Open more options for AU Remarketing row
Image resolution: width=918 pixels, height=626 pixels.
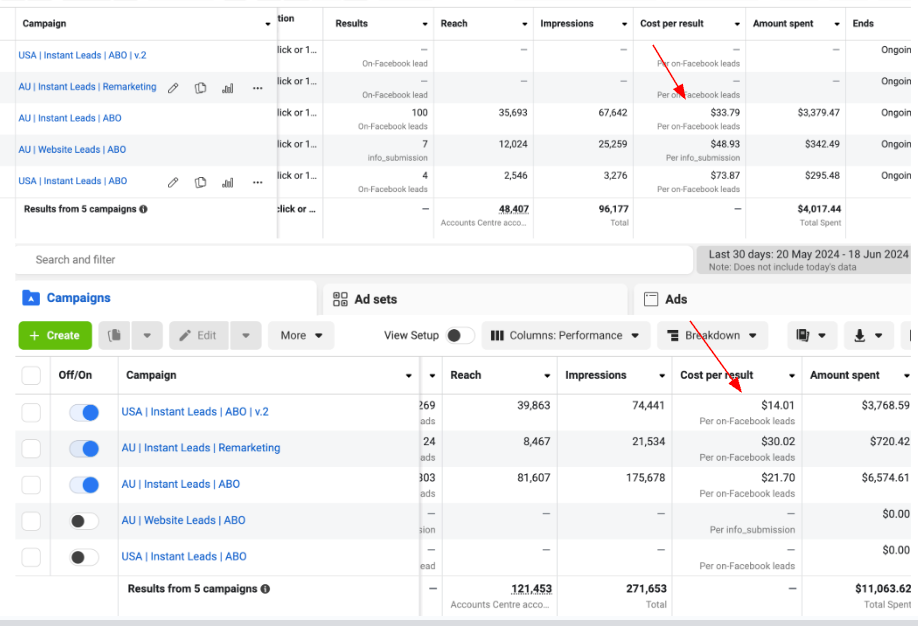pyautogui.click(x=257, y=88)
